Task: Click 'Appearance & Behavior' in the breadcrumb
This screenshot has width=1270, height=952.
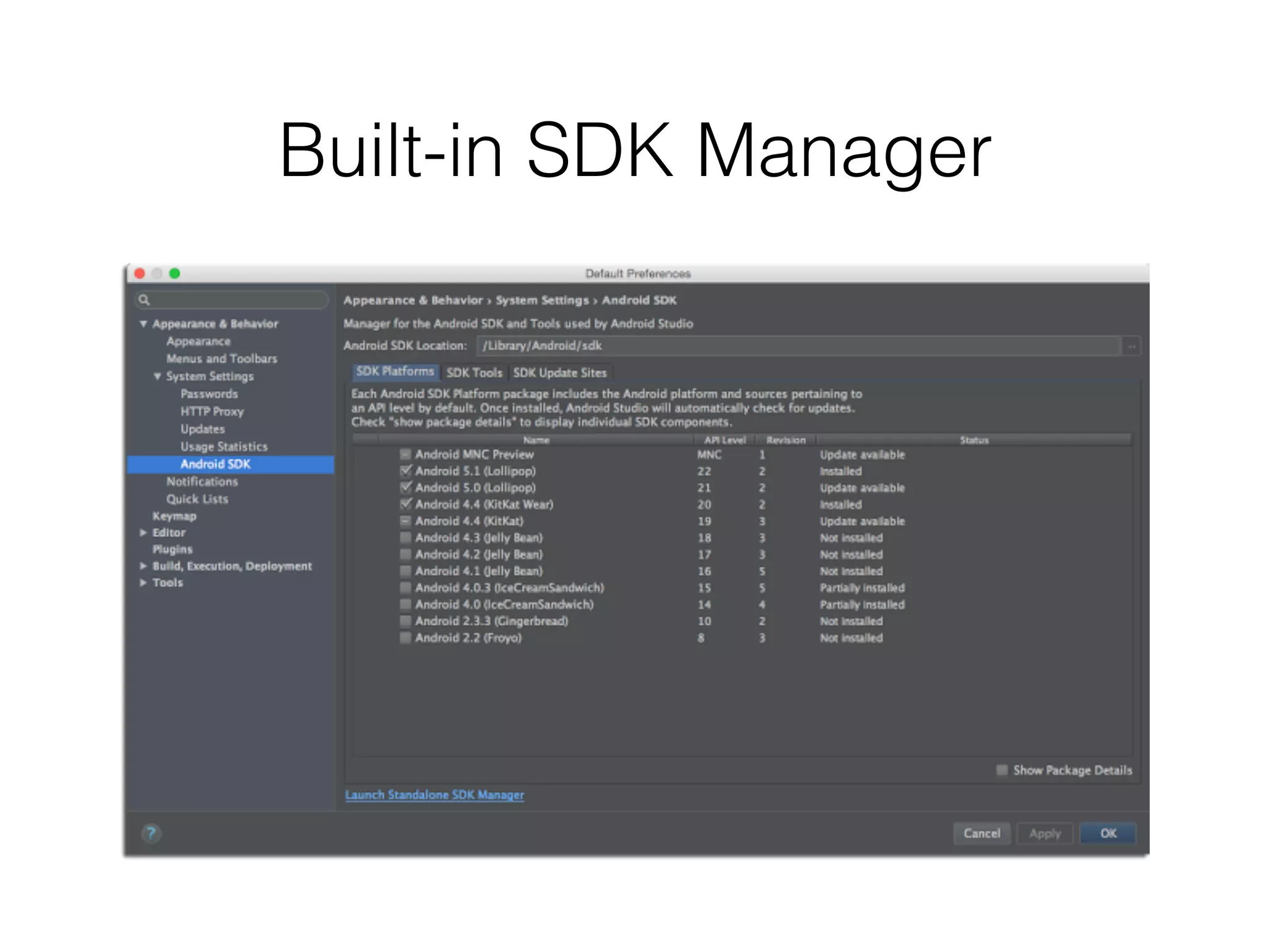Action: tap(413, 300)
